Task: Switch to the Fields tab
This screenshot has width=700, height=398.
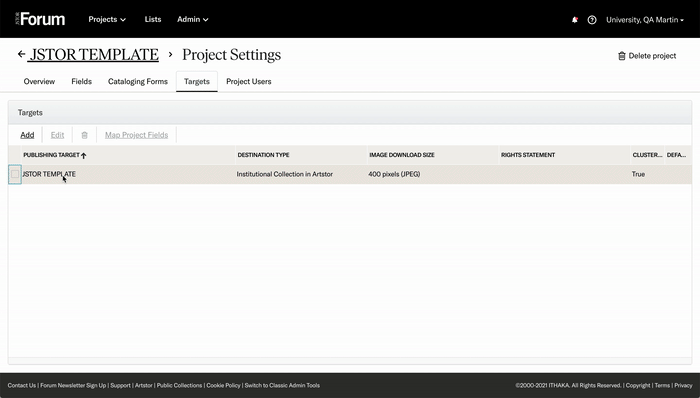Action: (82, 81)
